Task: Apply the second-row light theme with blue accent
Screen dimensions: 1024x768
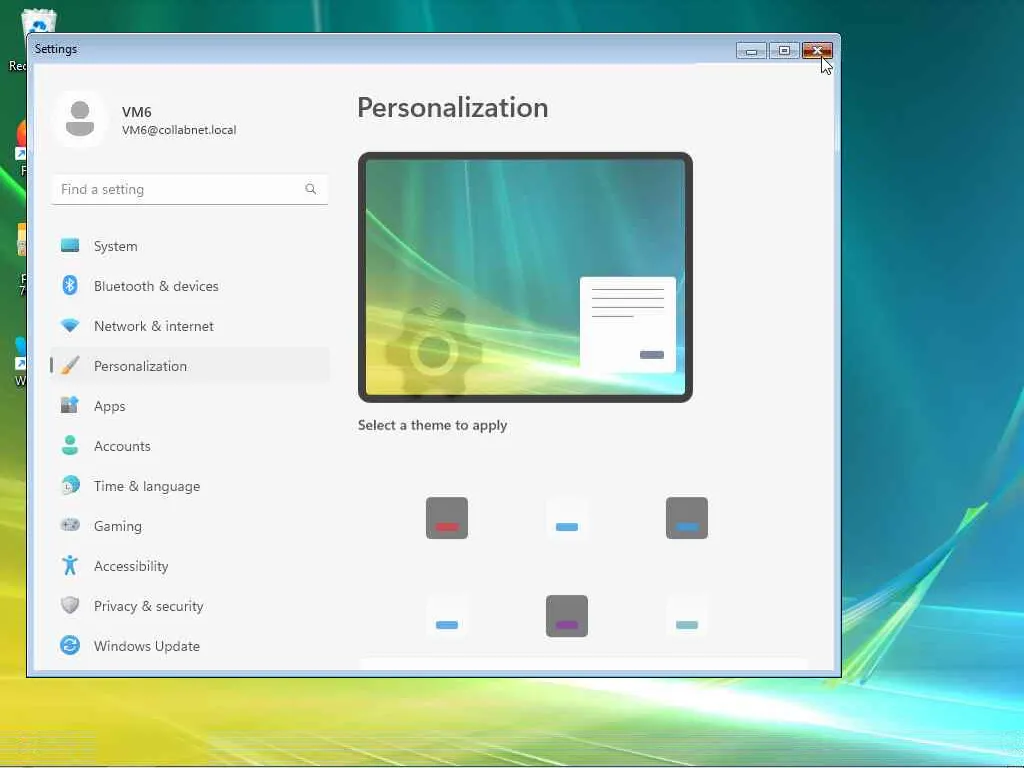Action: coord(447,616)
